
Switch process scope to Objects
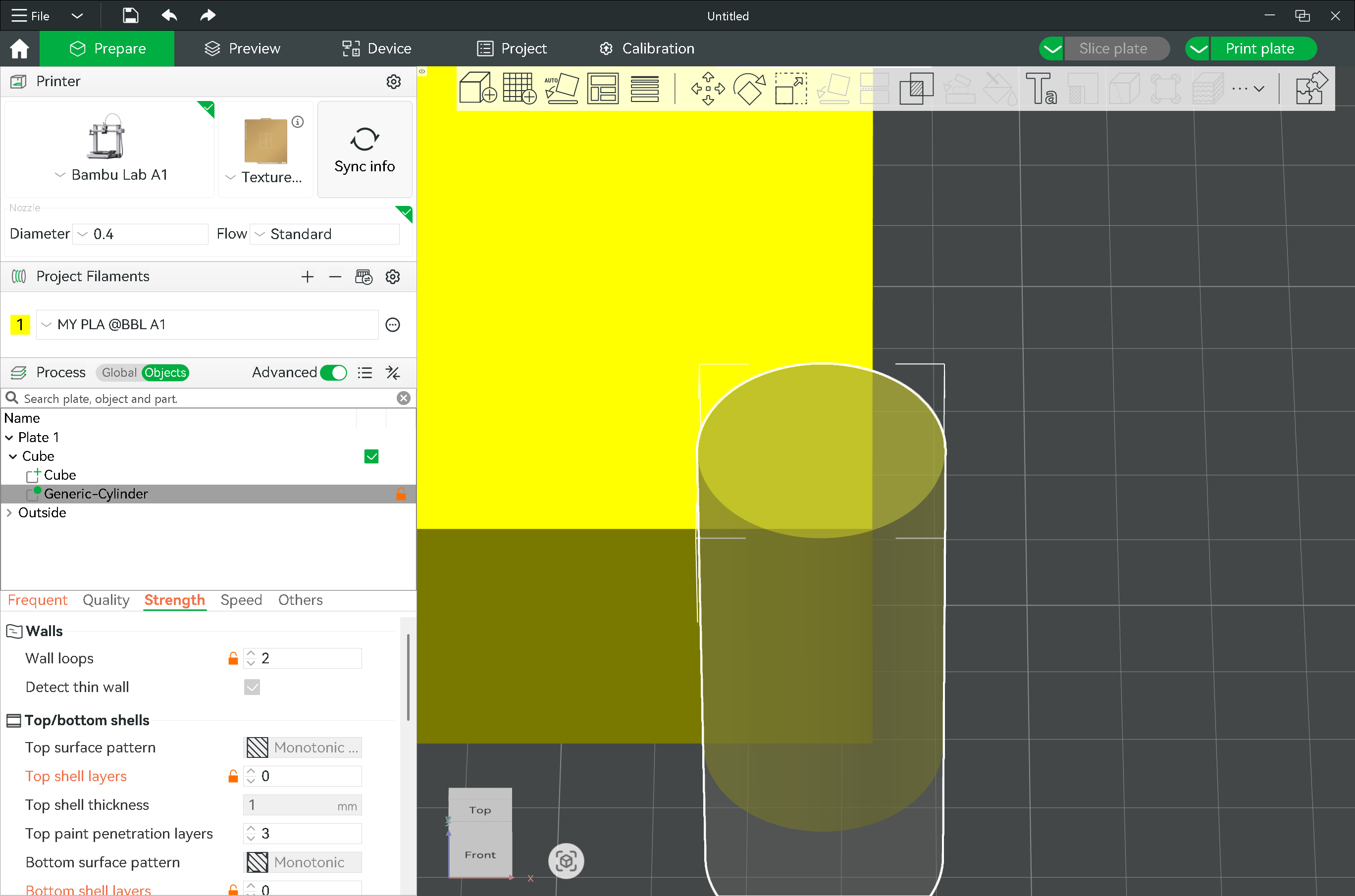pyautogui.click(x=165, y=373)
